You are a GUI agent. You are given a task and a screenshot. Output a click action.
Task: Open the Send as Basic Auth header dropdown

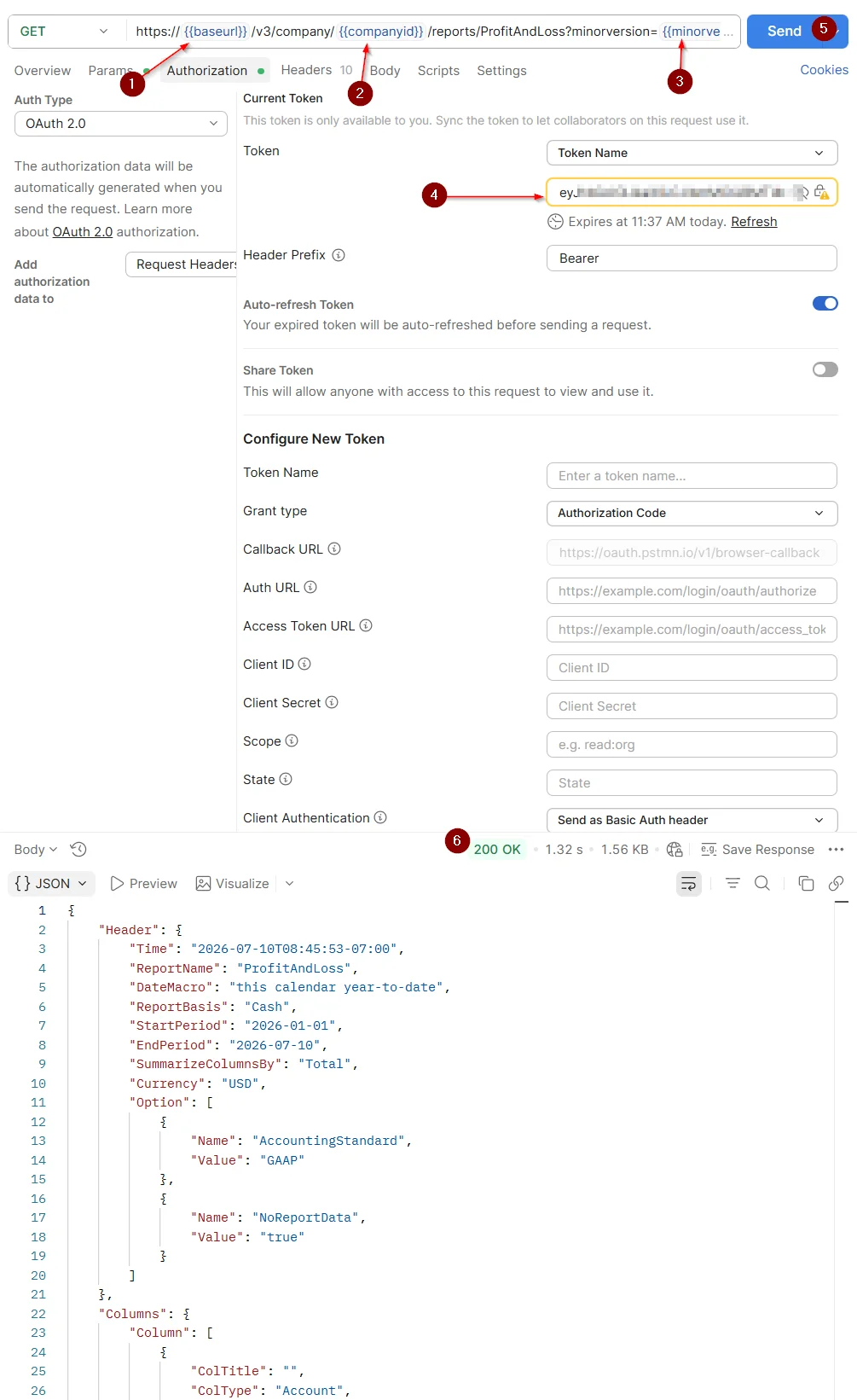692,820
